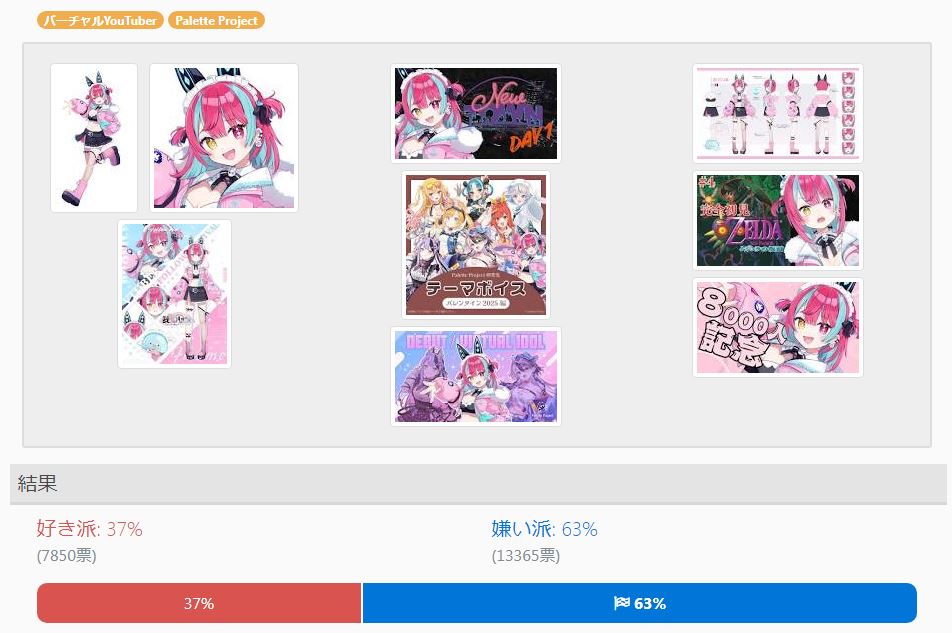Screen dimensions: 952x633
Task: View the character reference sheet thumbnail
Action: [778, 113]
